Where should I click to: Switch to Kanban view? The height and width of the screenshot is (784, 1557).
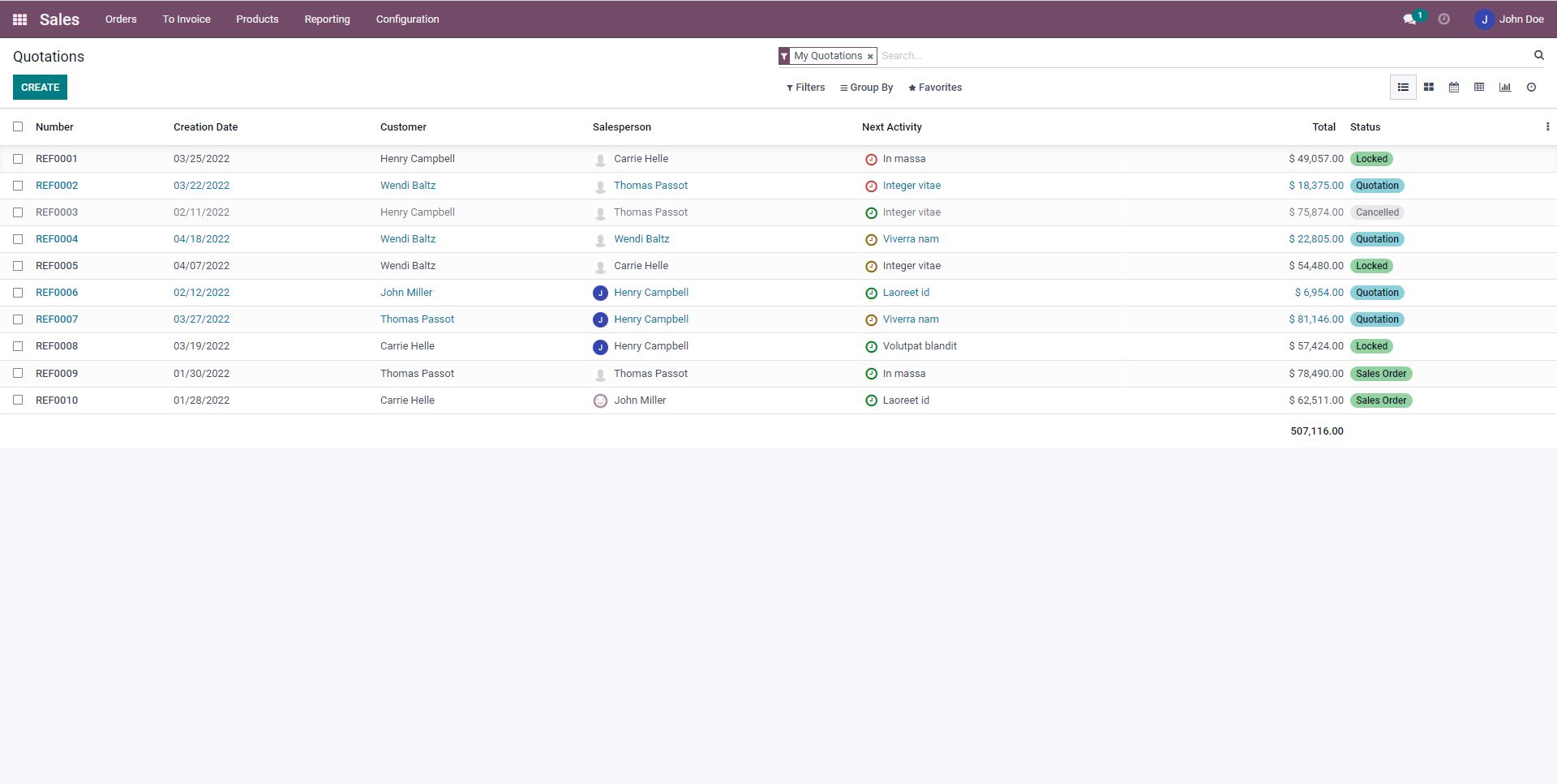pos(1428,88)
